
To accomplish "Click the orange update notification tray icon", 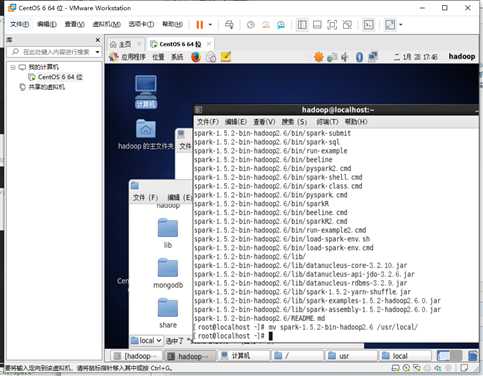I will click(319, 57).
